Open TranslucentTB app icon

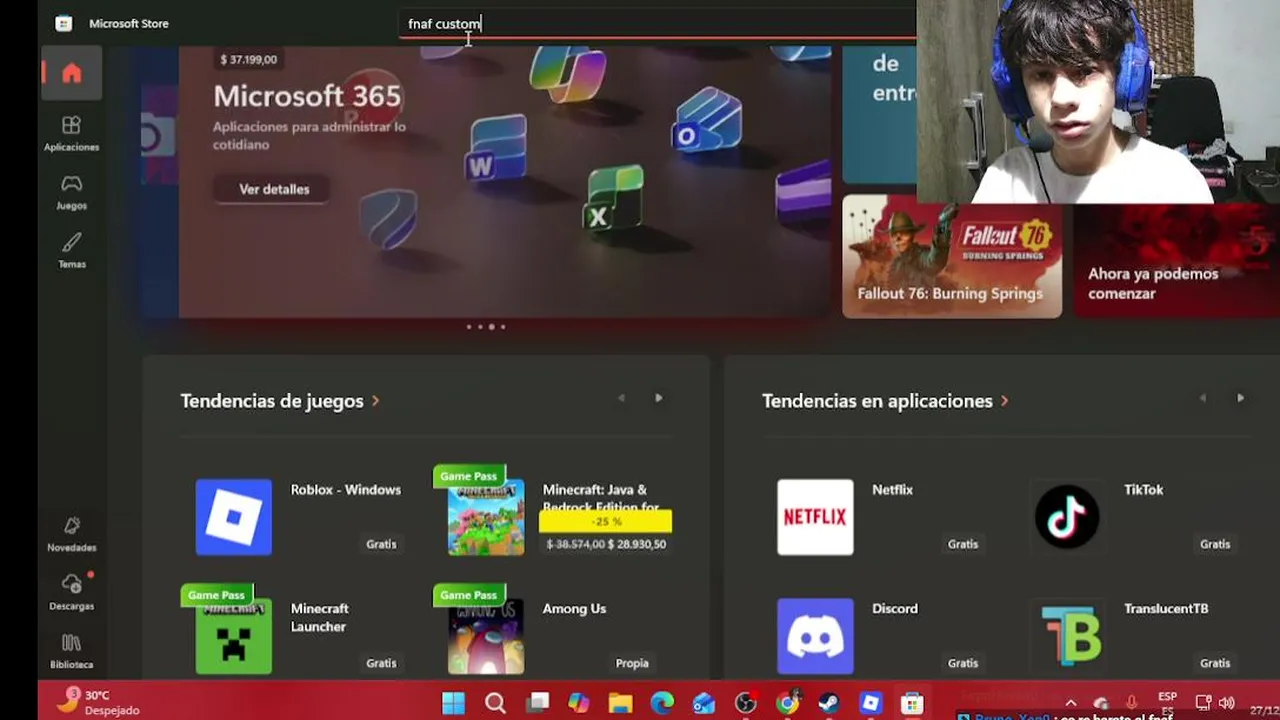tap(1067, 636)
